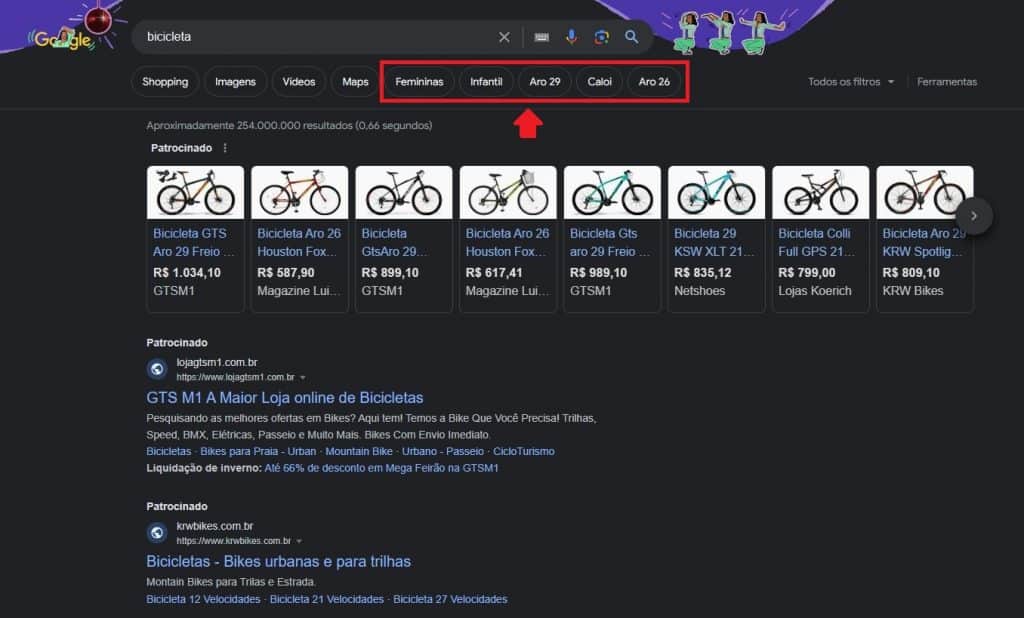
Task: Click the CicloTurismo sitelink
Action: [524, 451]
